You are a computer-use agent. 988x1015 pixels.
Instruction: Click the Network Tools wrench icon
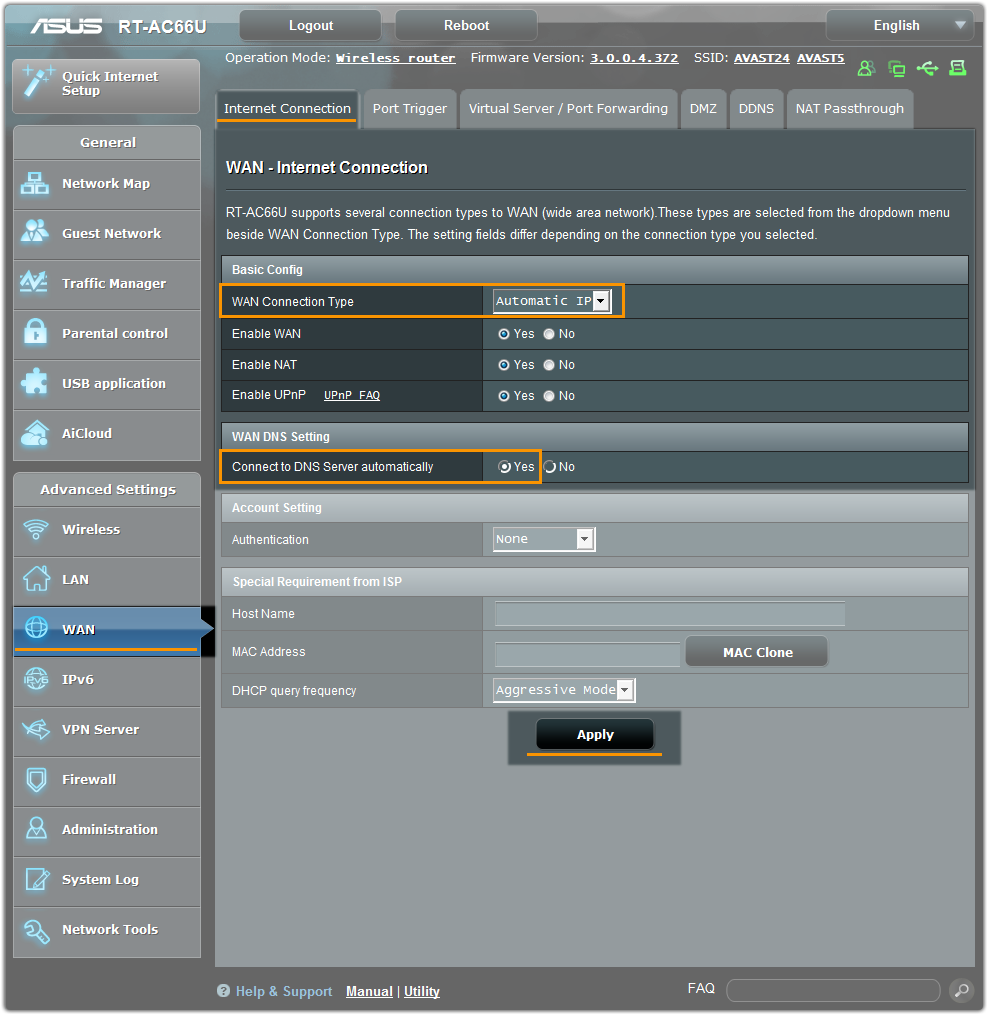pyautogui.click(x=36, y=930)
